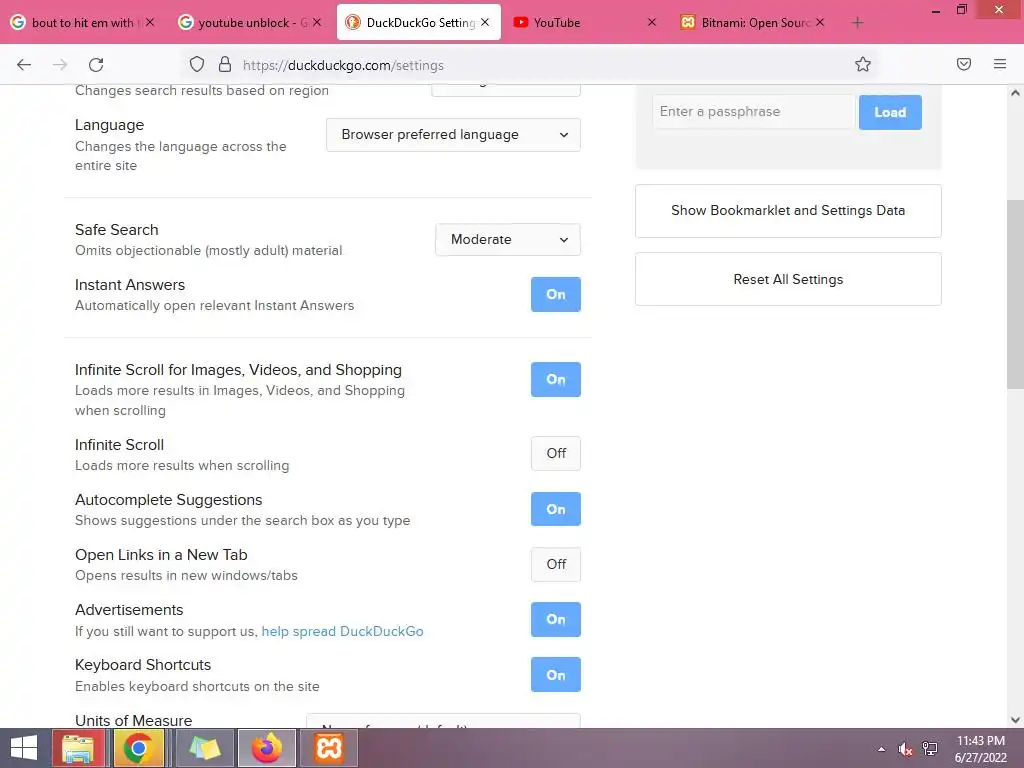Click the Firefox taskbar icon
1024x768 pixels.
(266, 748)
